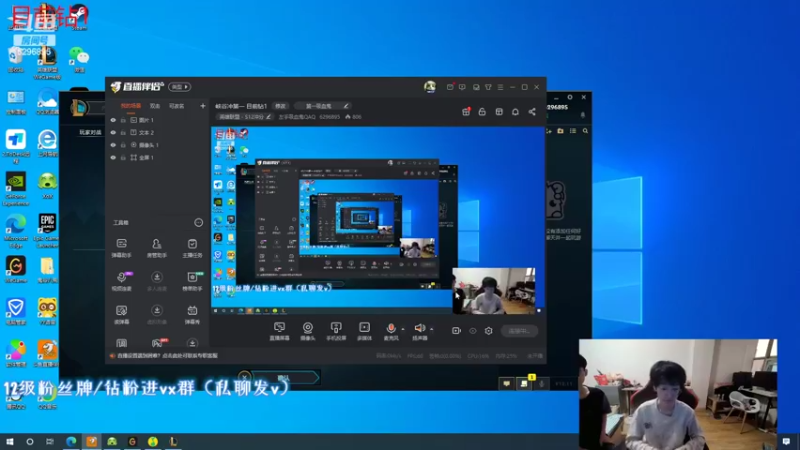Toggle visibility of 文本 2 source
Viewport: 800px width, 450px height.
click(x=113, y=133)
